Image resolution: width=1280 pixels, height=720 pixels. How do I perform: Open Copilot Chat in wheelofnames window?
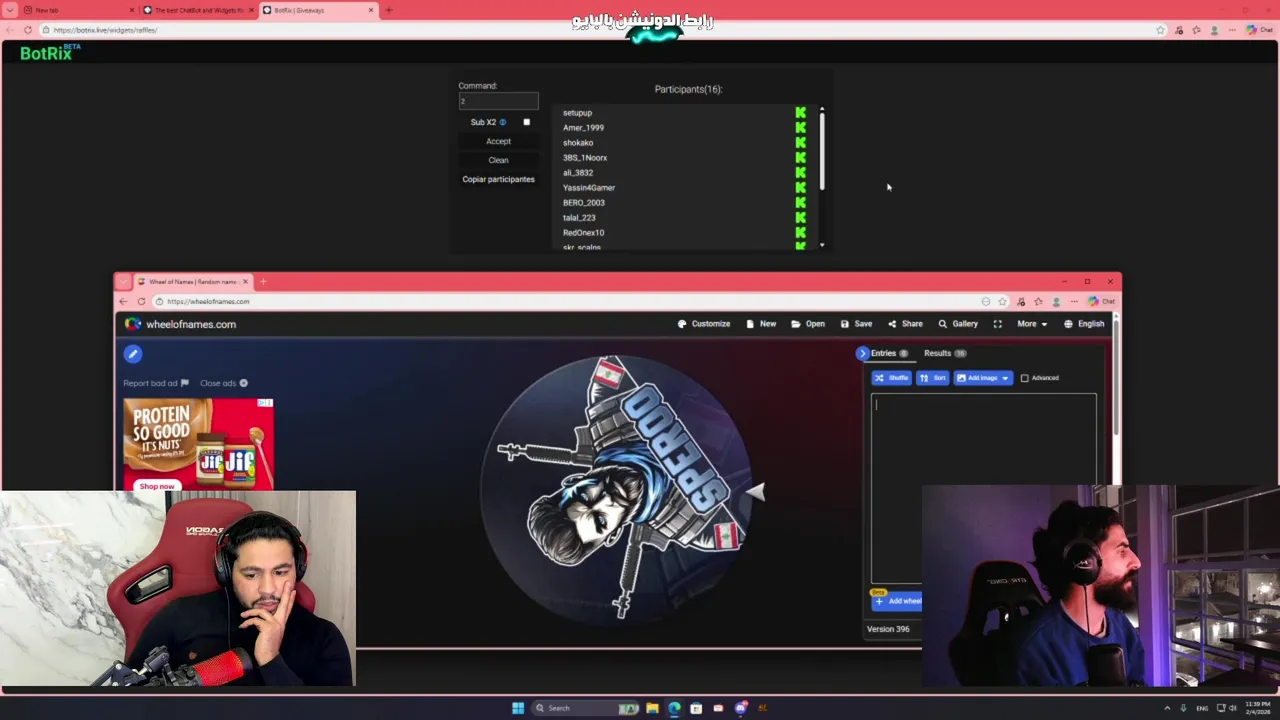(1101, 301)
